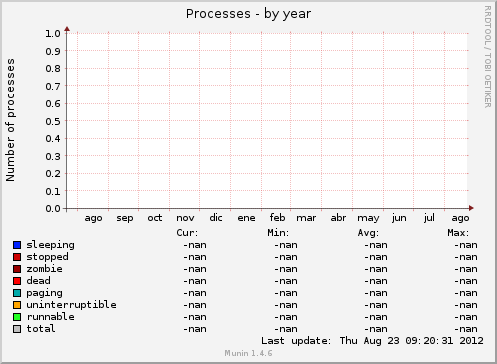The width and height of the screenshot is (497, 364).
Task: Click the 'Avg:' column header
Action: [368, 233]
